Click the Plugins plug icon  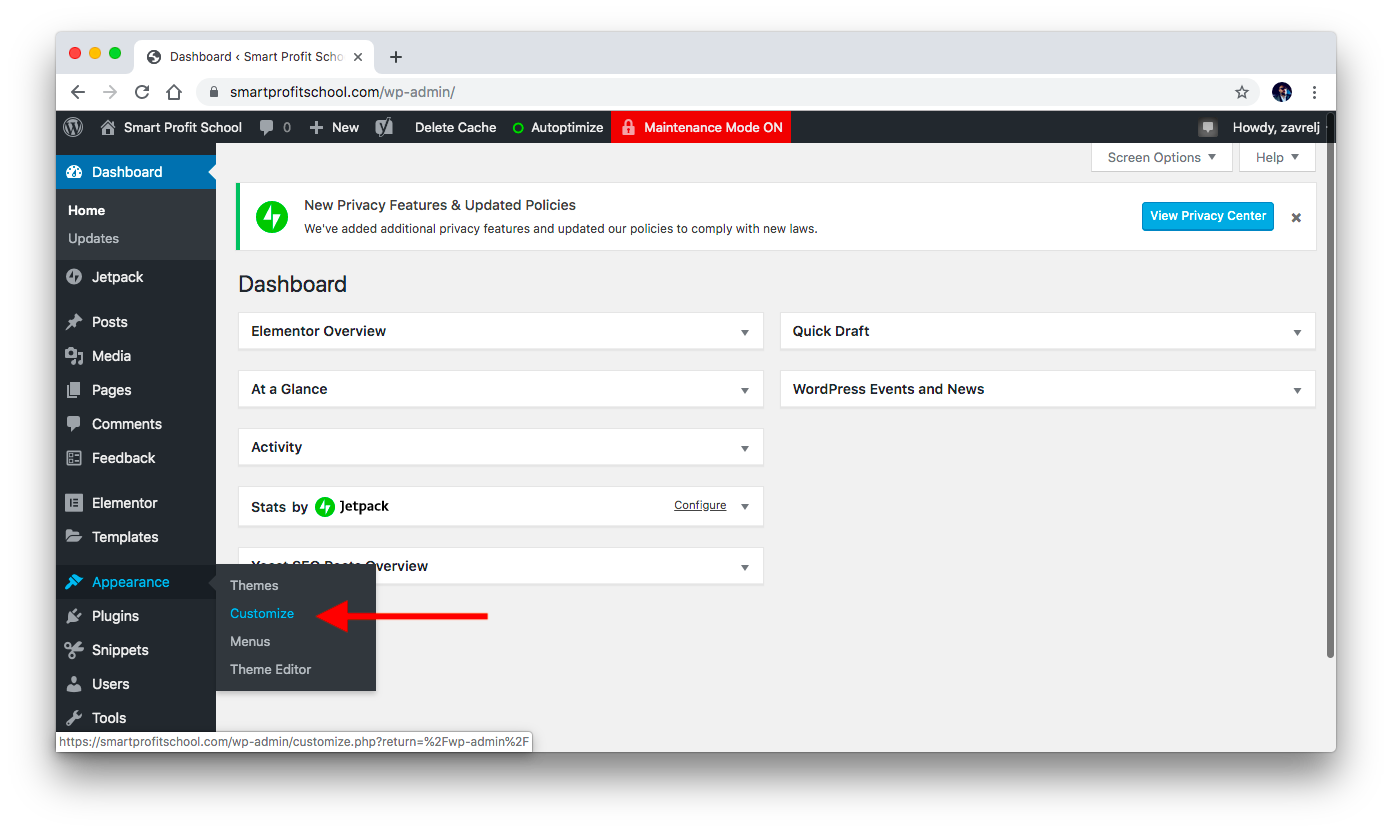point(74,616)
